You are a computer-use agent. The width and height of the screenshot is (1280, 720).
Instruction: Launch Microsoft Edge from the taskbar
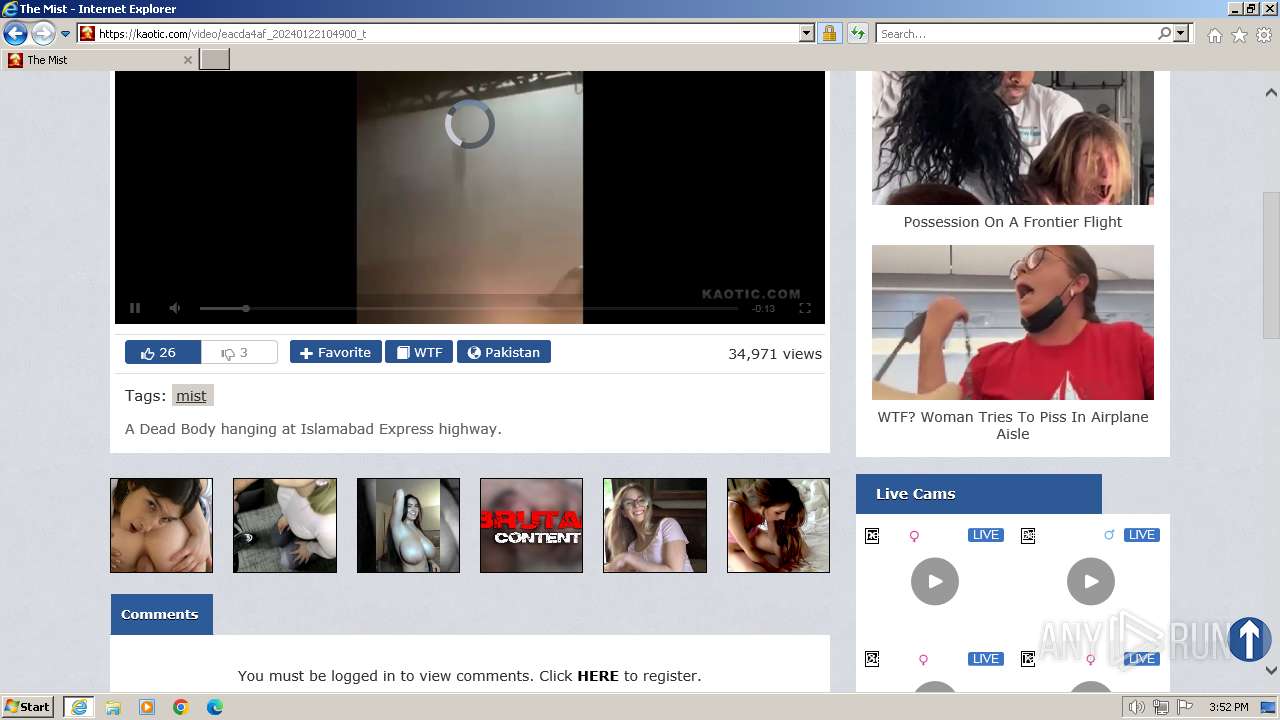(x=215, y=707)
